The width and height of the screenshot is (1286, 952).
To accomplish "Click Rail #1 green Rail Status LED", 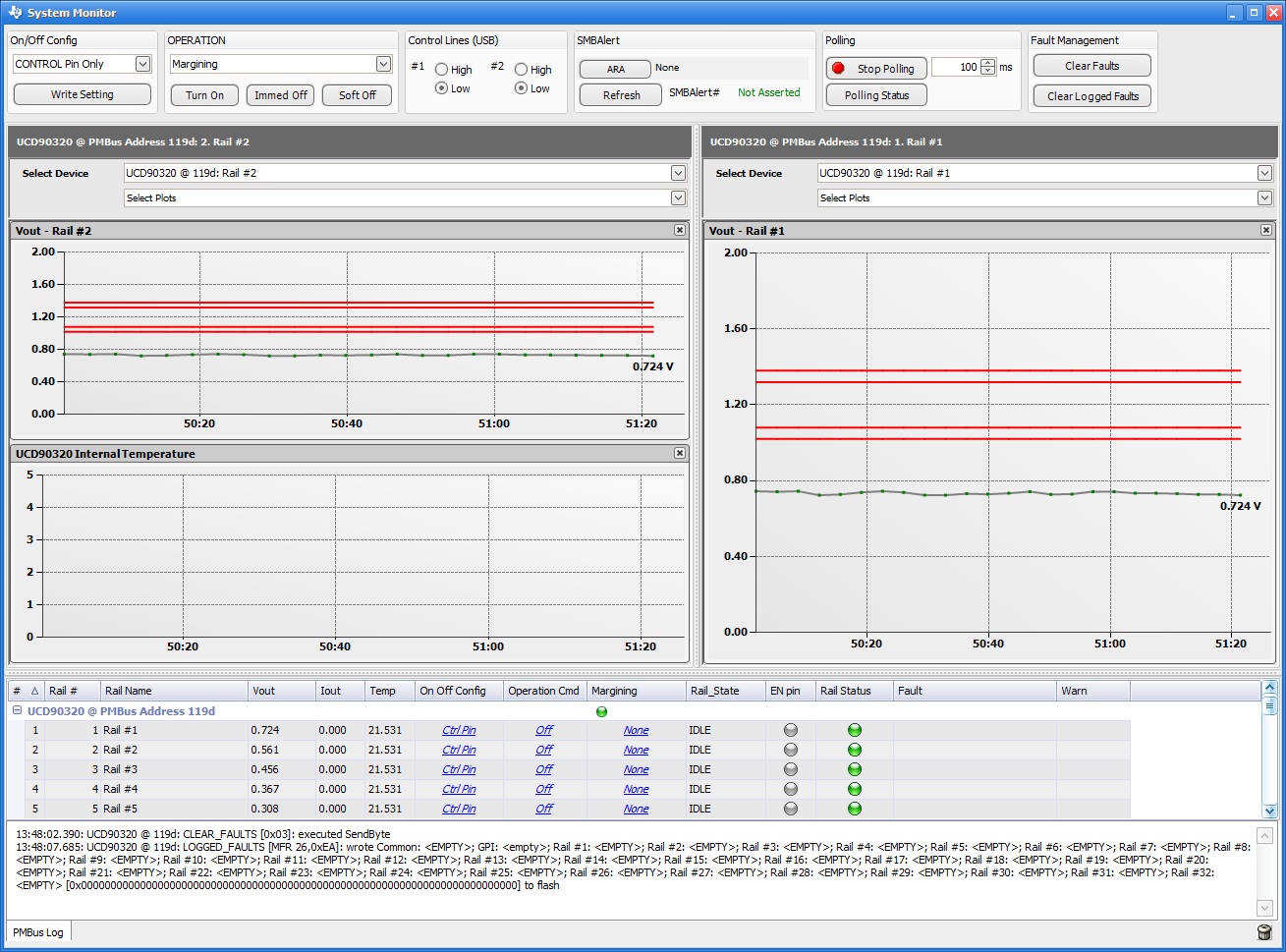I will [x=854, y=730].
